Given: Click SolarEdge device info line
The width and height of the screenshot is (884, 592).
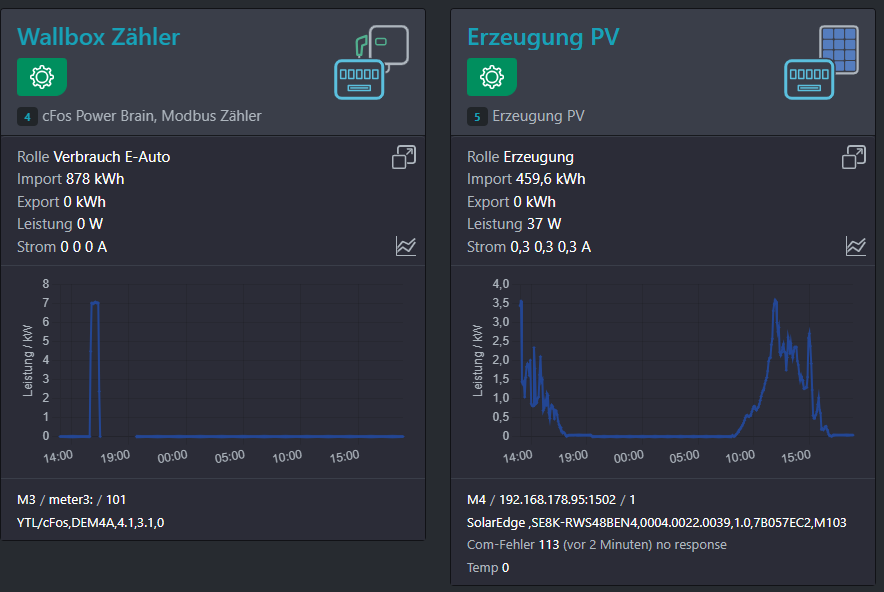Looking at the screenshot, I should 656,523.
